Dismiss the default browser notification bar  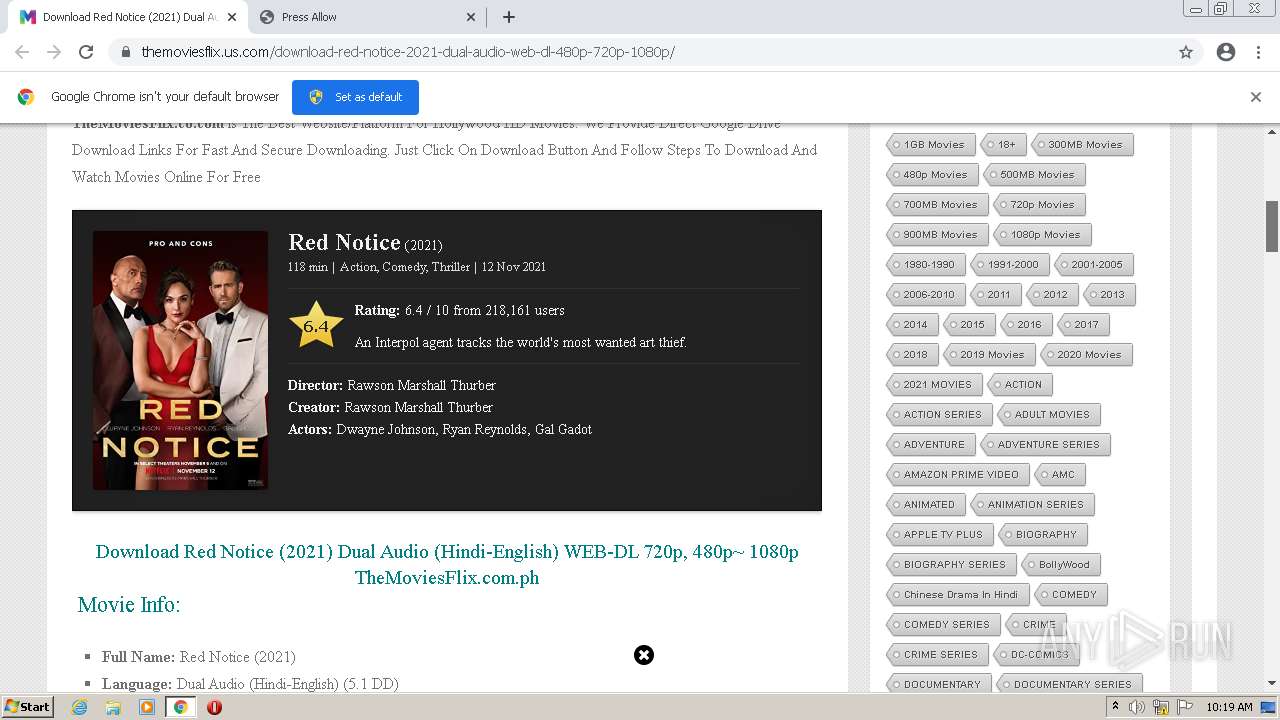pos(1256,97)
